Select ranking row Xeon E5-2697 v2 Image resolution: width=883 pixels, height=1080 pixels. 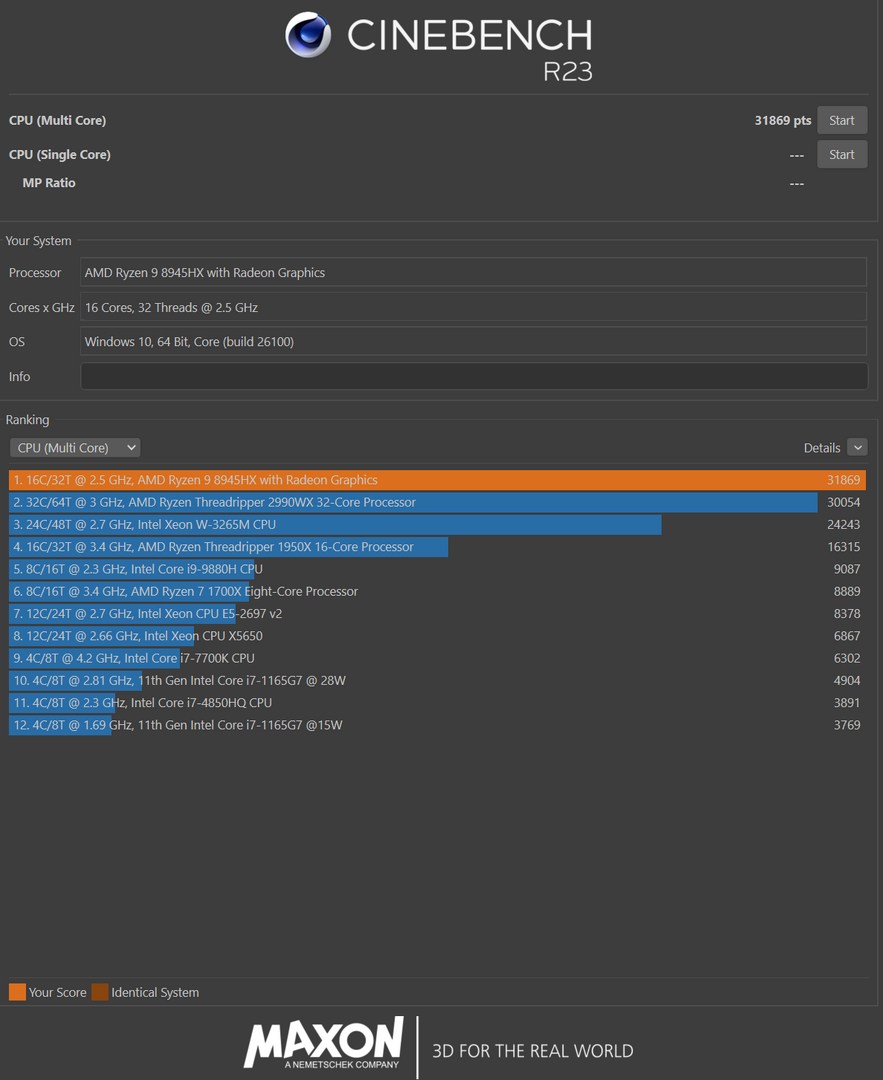437,614
